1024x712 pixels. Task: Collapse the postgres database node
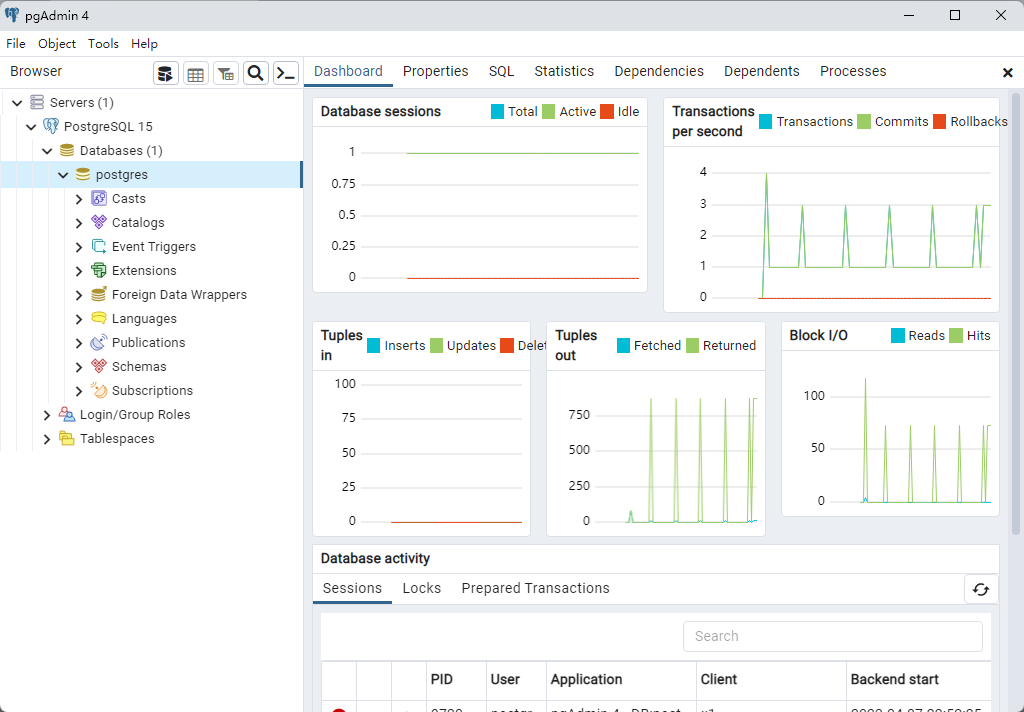pos(63,175)
